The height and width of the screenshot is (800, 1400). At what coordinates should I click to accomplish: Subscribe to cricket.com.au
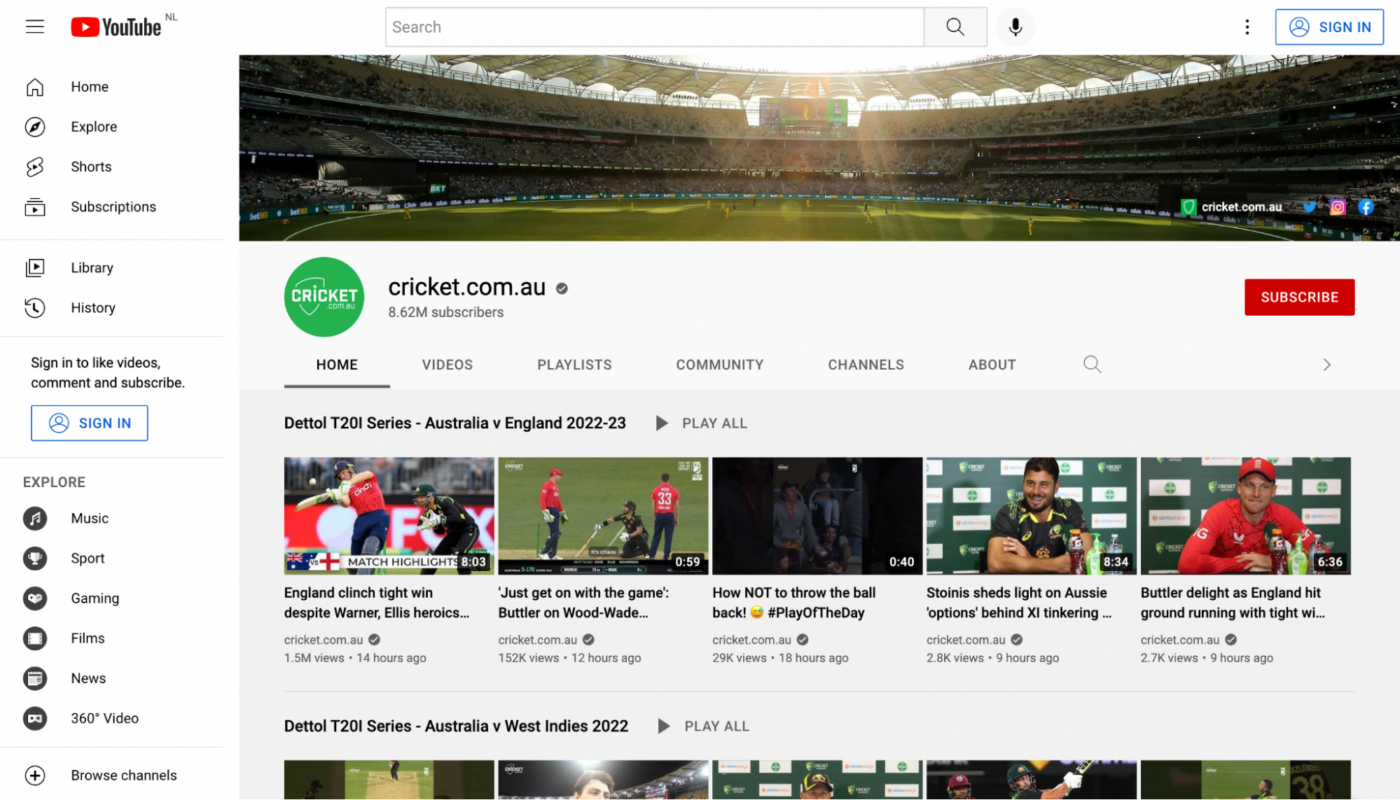[1299, 297]
